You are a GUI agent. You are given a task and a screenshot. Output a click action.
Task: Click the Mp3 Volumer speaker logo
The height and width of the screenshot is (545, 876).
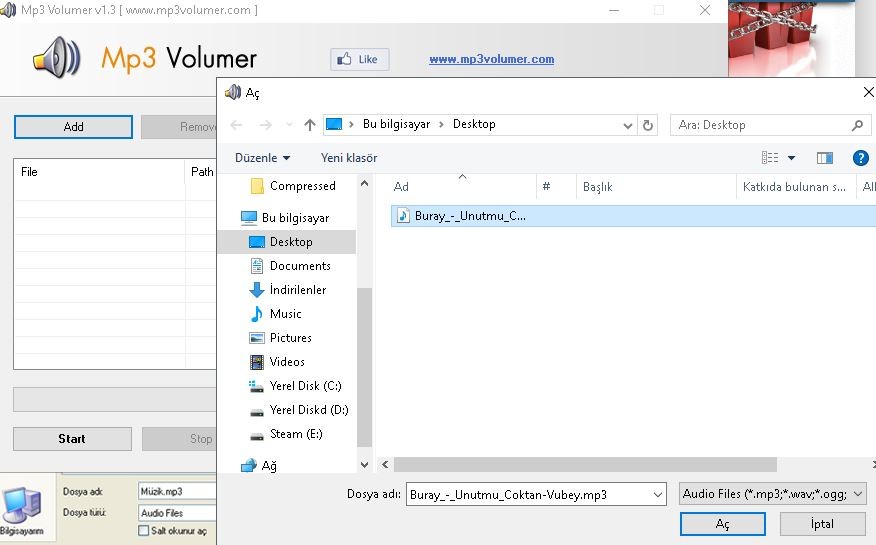click(56, 57)
